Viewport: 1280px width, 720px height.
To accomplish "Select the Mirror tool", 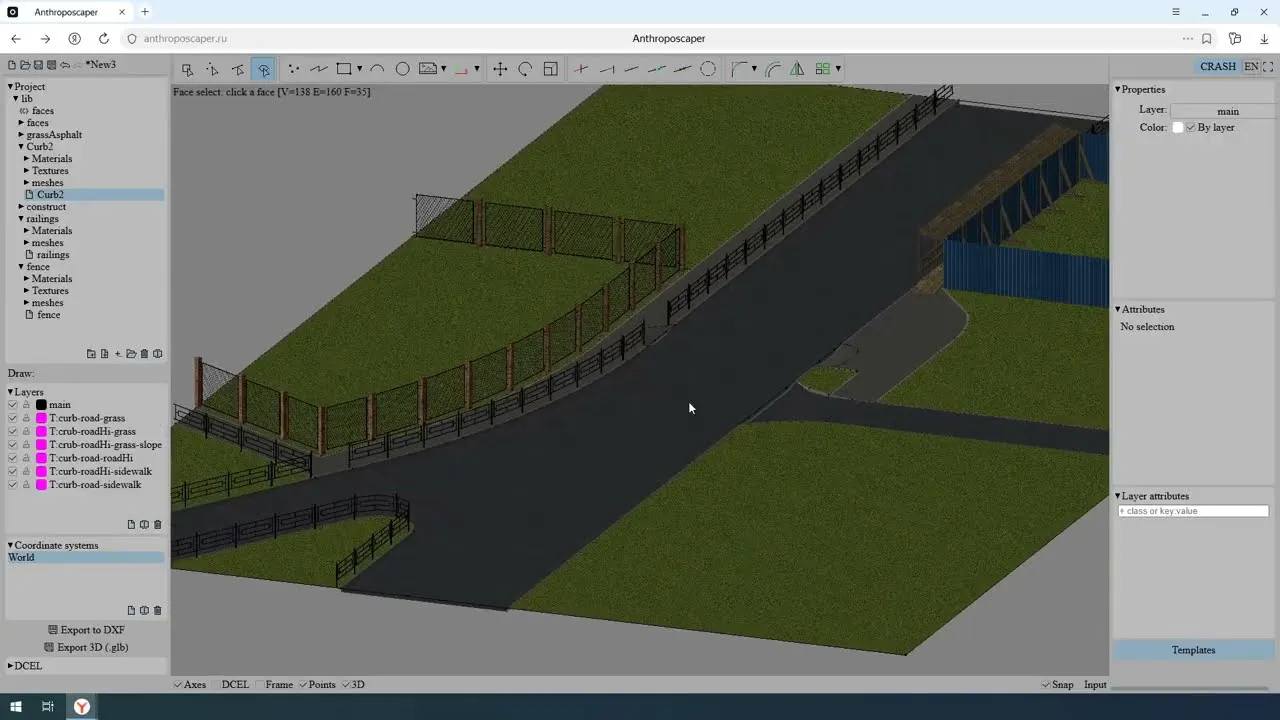I will [x=797, y=69].
